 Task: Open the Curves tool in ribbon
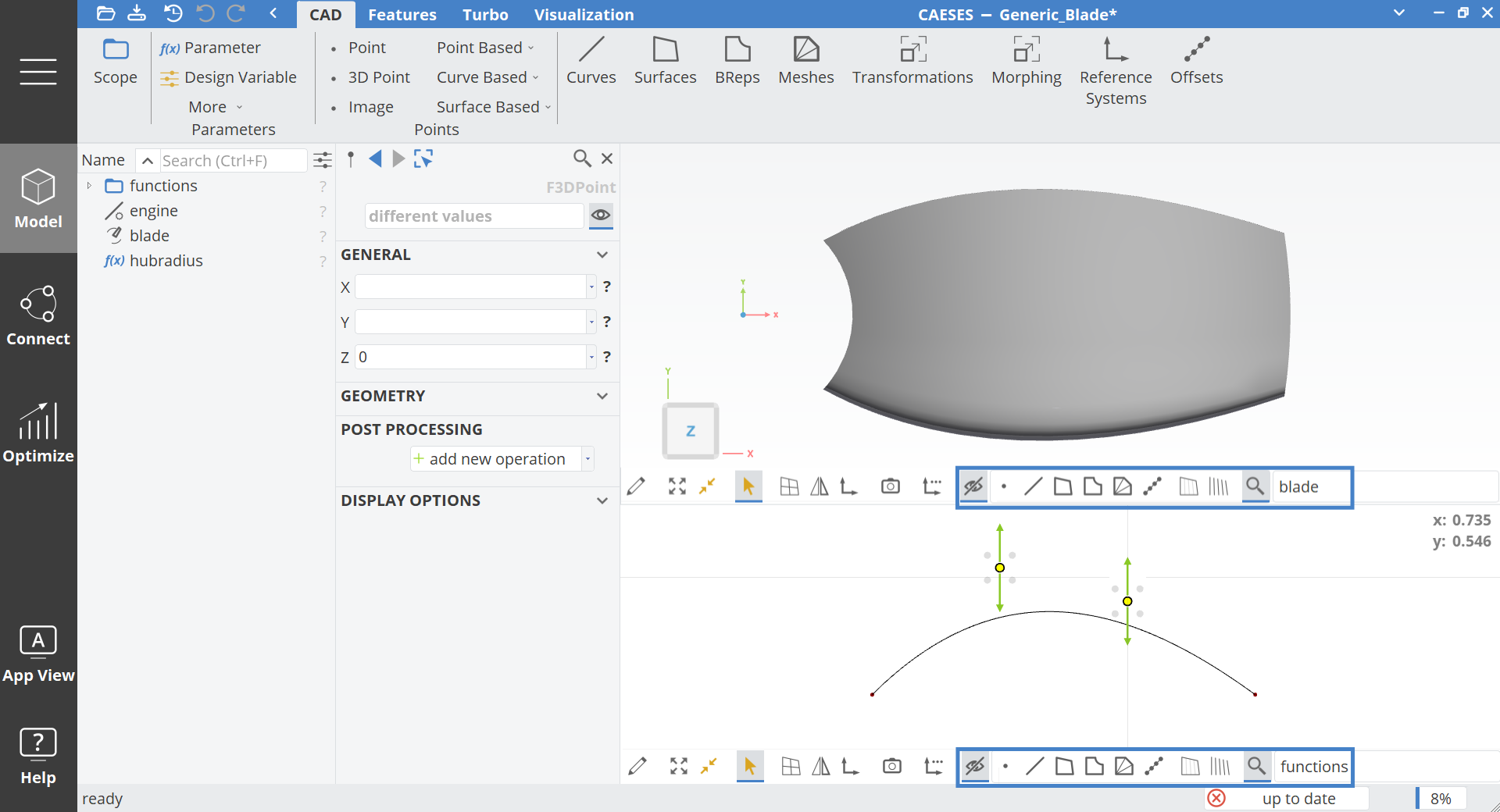tap(591, 60)
